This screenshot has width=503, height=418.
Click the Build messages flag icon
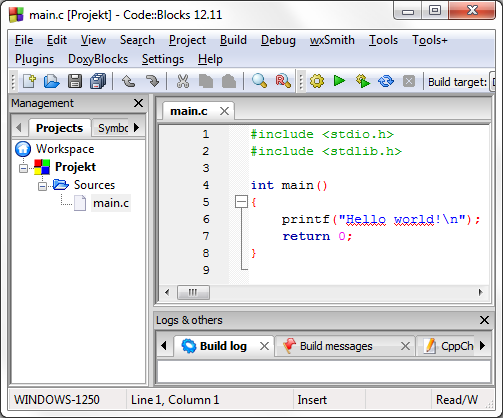[x=289, y=346]
